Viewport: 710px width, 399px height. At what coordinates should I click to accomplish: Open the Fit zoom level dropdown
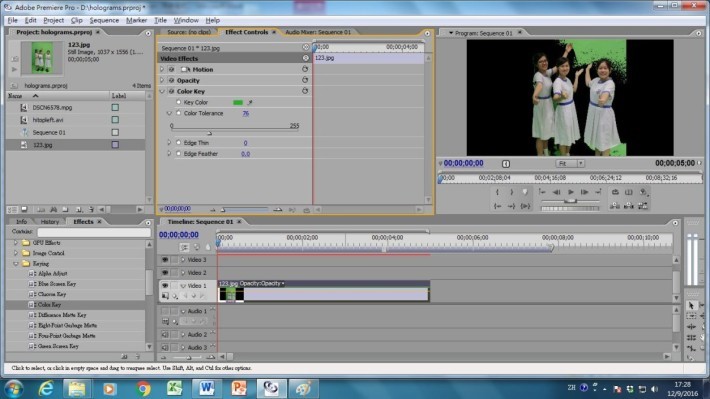pyautogui.click(x=570, y=163)
